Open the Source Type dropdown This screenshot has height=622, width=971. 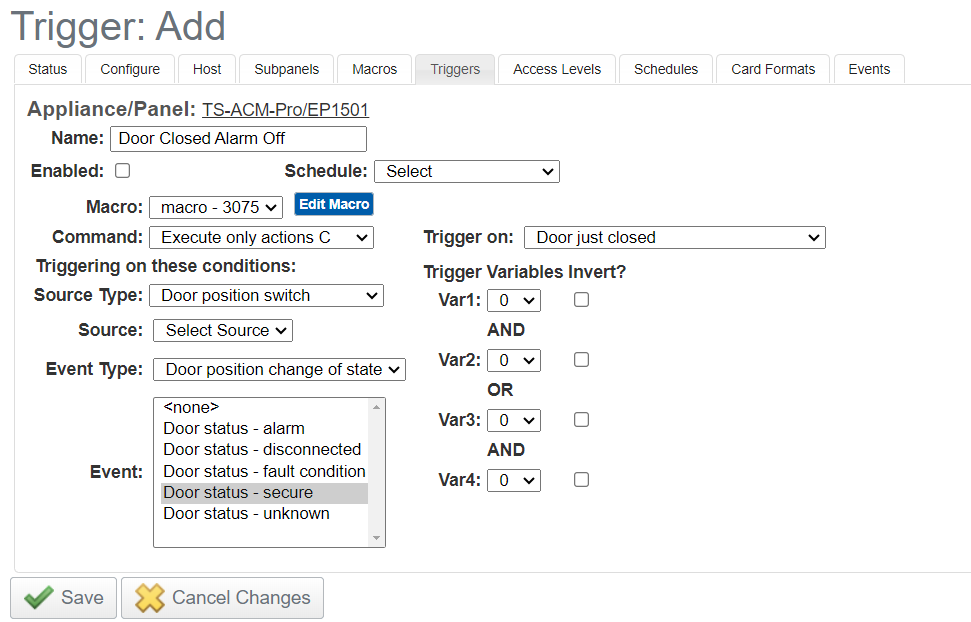[266, 295]
